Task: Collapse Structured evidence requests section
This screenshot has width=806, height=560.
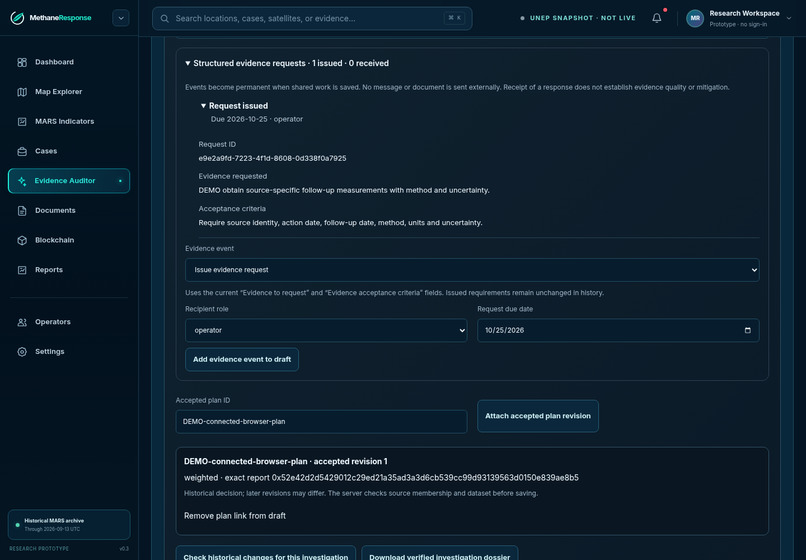Action: click(287, 63)
